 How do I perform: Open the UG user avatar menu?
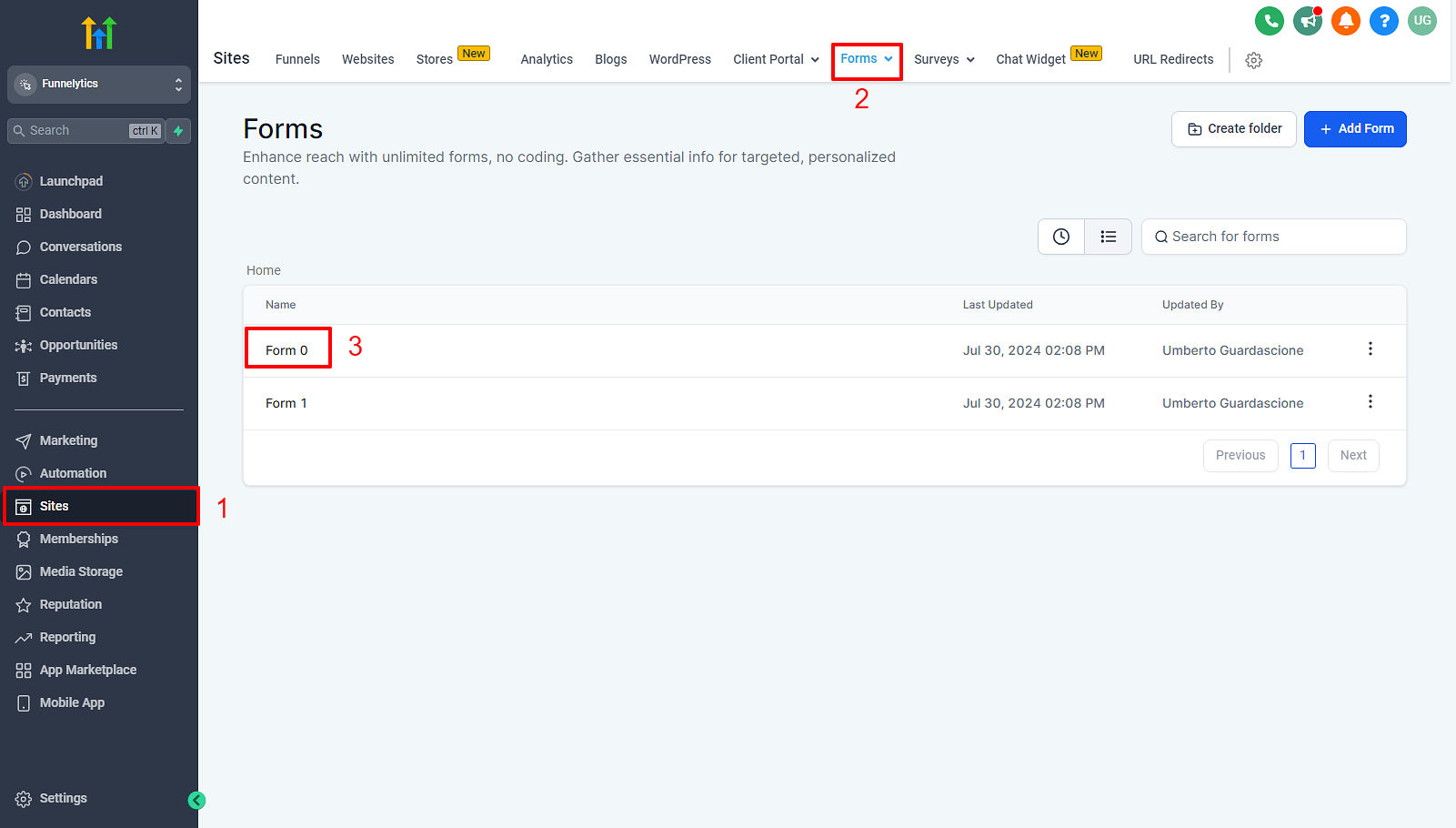pyautogui.click(x=1422, y=21)
